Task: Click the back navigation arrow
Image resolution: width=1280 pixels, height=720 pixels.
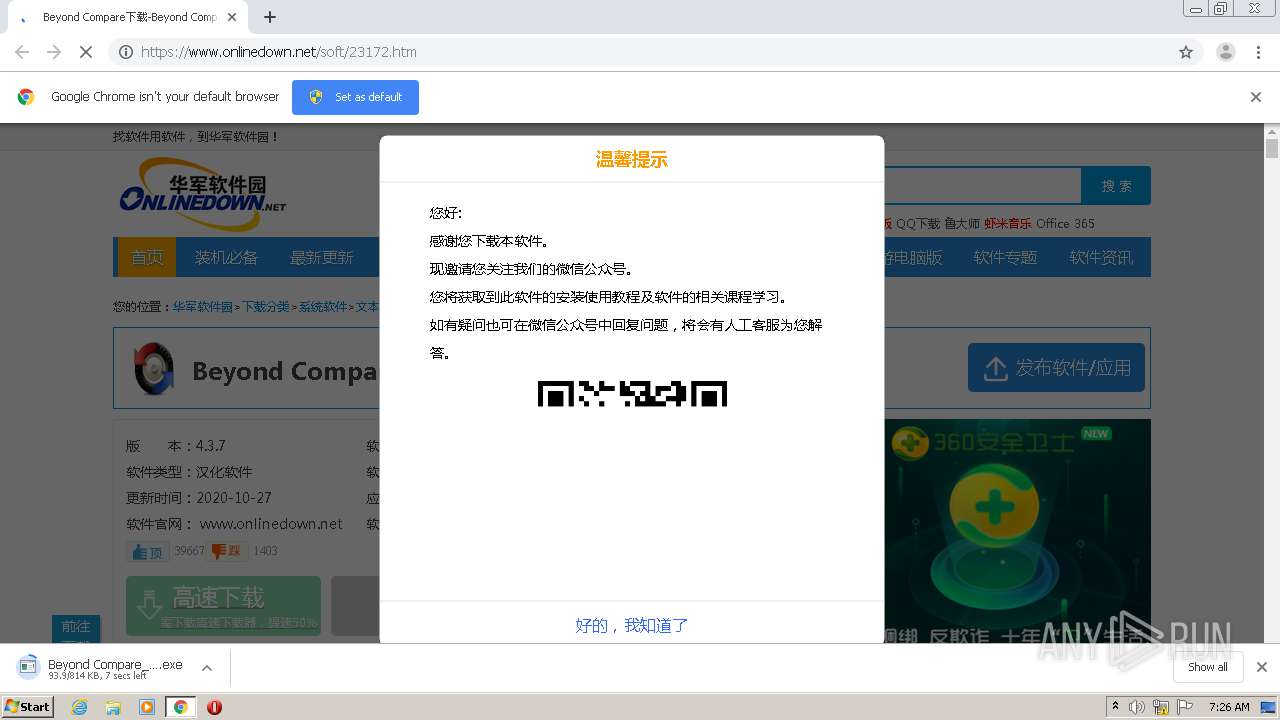Action: point(22,52)
